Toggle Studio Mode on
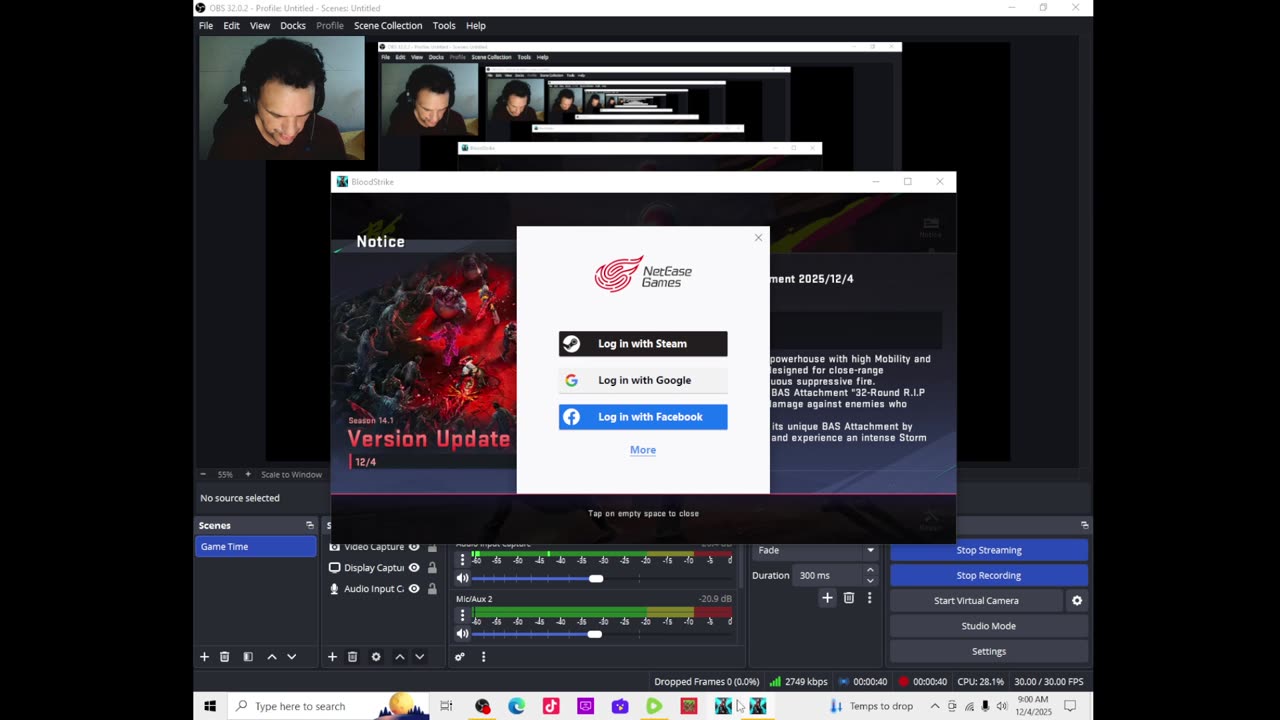Screen dimensions: 1280x720 coord(988,626)
